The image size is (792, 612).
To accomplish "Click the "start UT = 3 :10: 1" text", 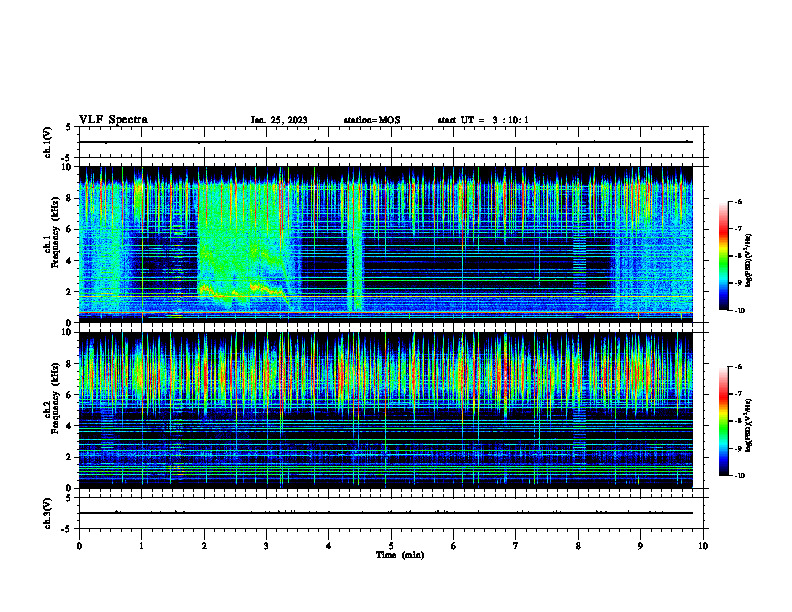I will [x=483, y=120].
